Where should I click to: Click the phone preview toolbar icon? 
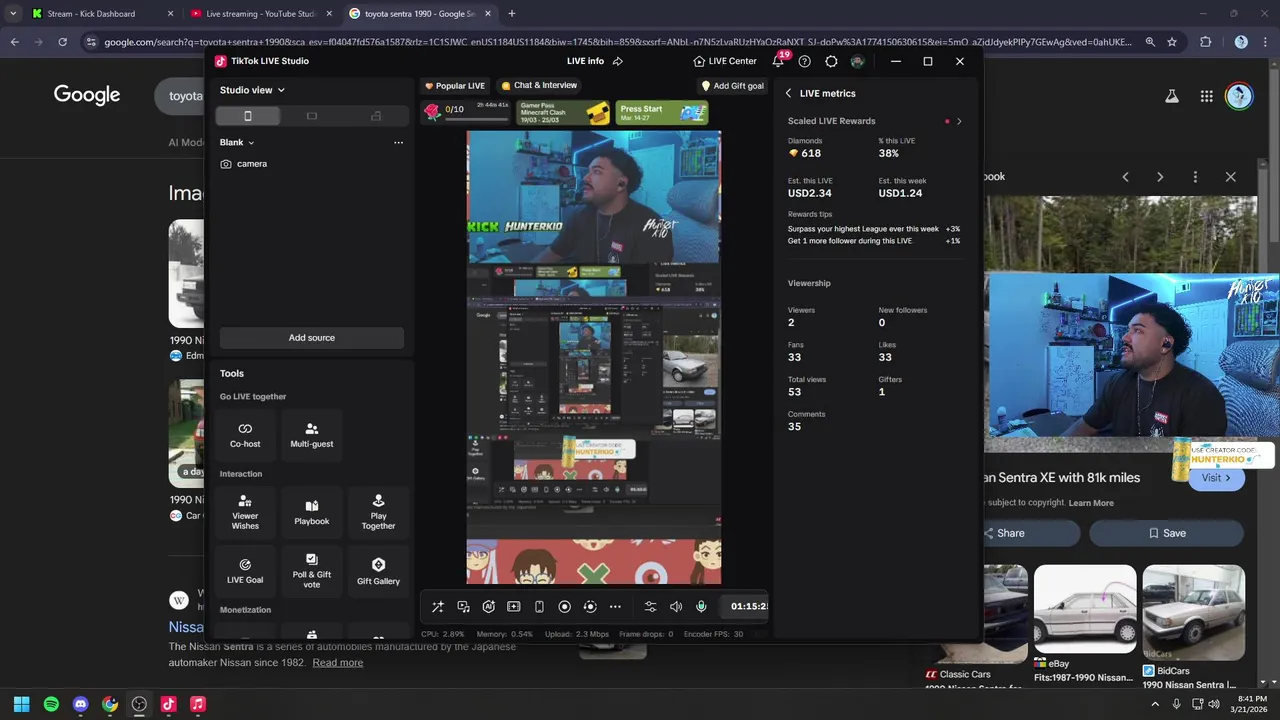click(539, 606)
